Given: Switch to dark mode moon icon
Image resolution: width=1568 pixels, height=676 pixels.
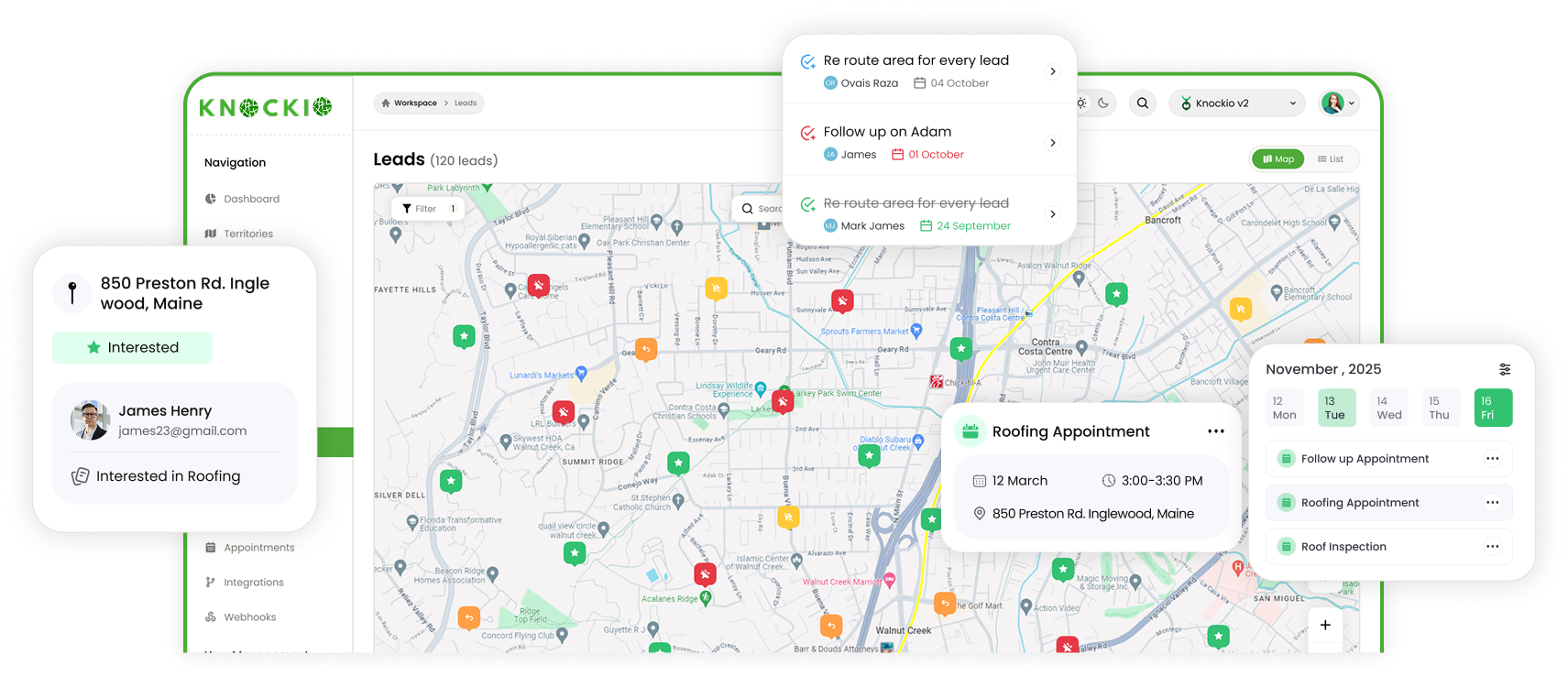Looking at the screenshot, I should click(1103, 104).
